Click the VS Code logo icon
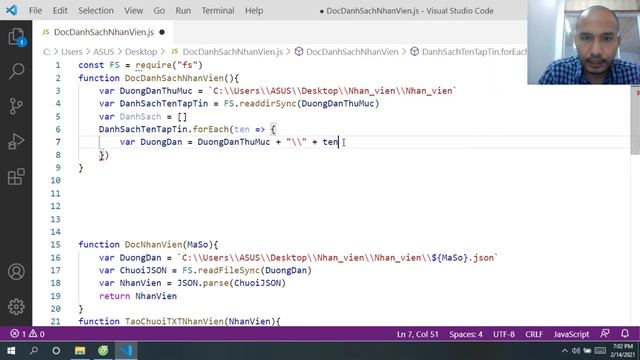 click(11, 10)
